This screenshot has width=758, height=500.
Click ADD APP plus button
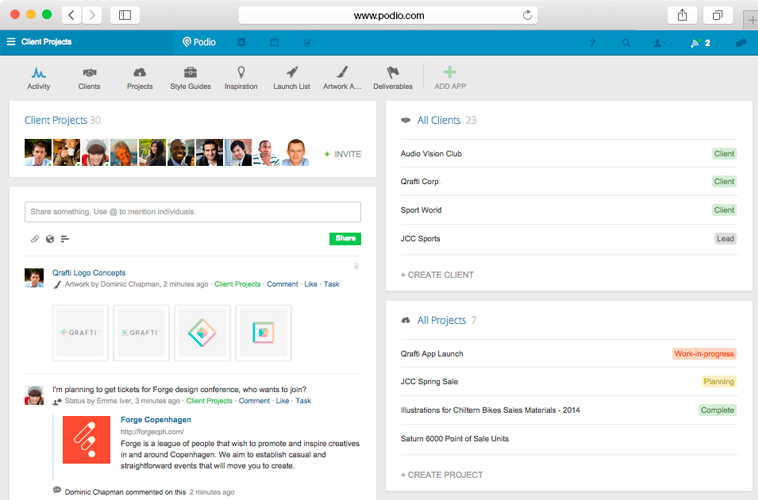pos(449,77)
